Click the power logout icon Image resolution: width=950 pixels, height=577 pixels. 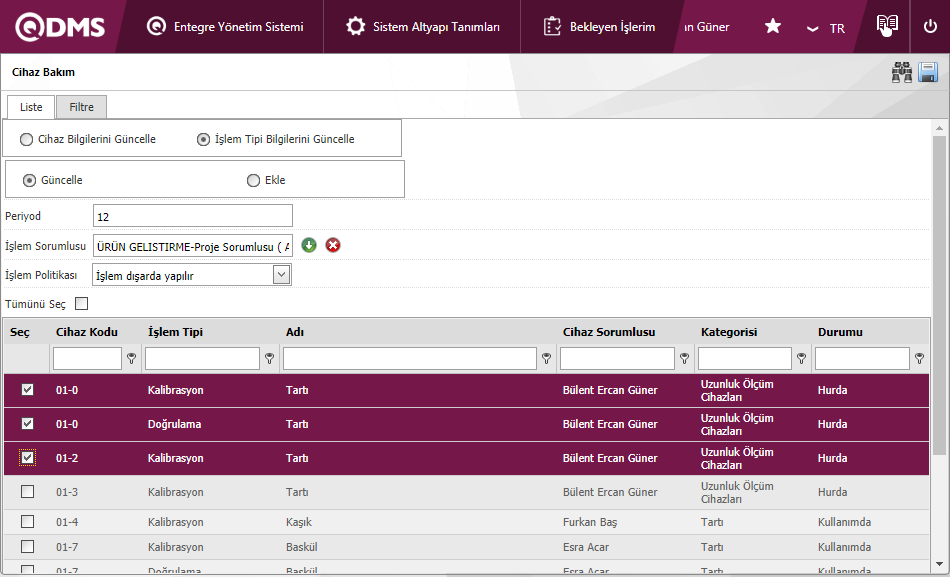pyautogui.click(x=930, y=27)
